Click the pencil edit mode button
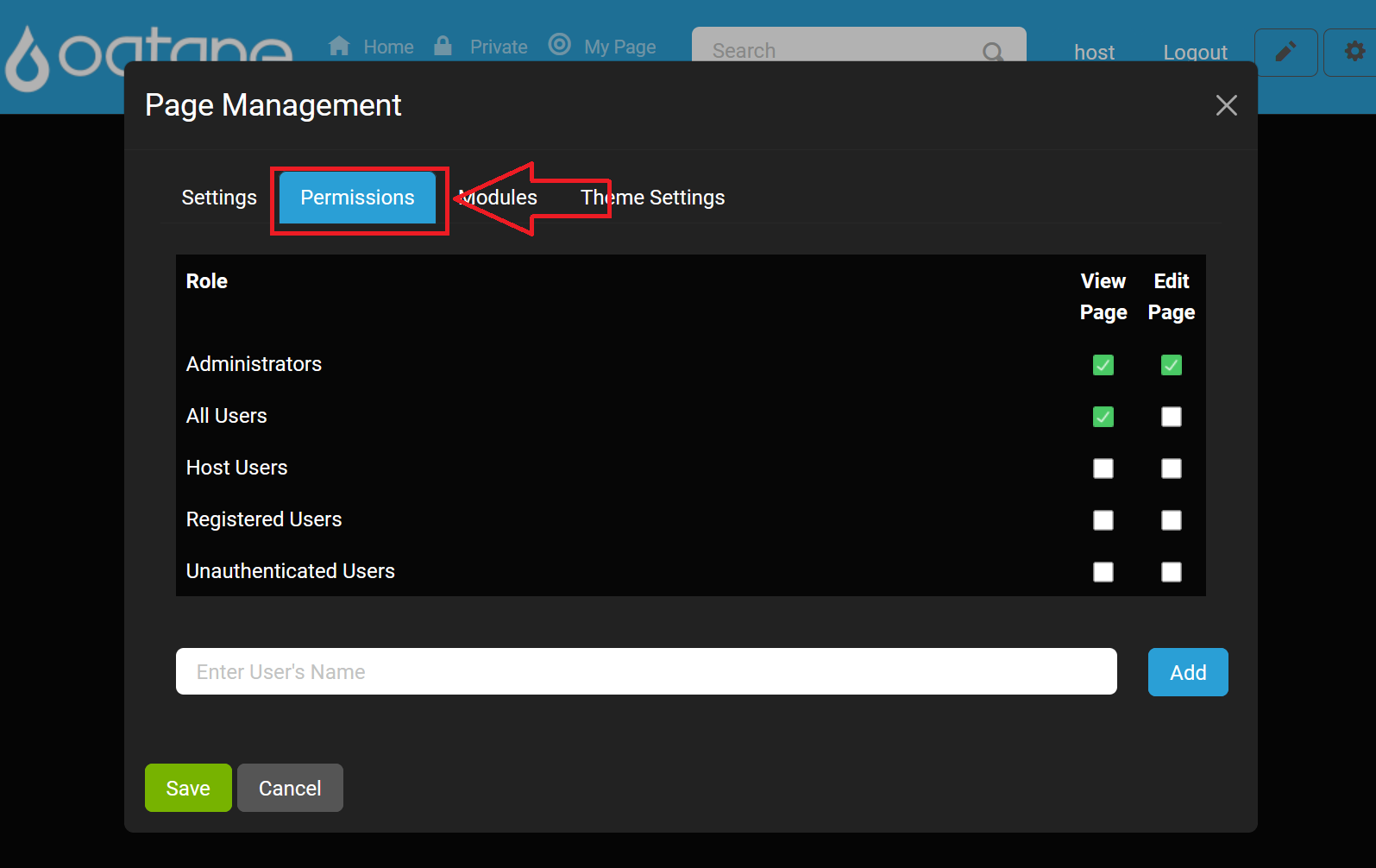This screenshot has height=868, width=1376. 1285,53
